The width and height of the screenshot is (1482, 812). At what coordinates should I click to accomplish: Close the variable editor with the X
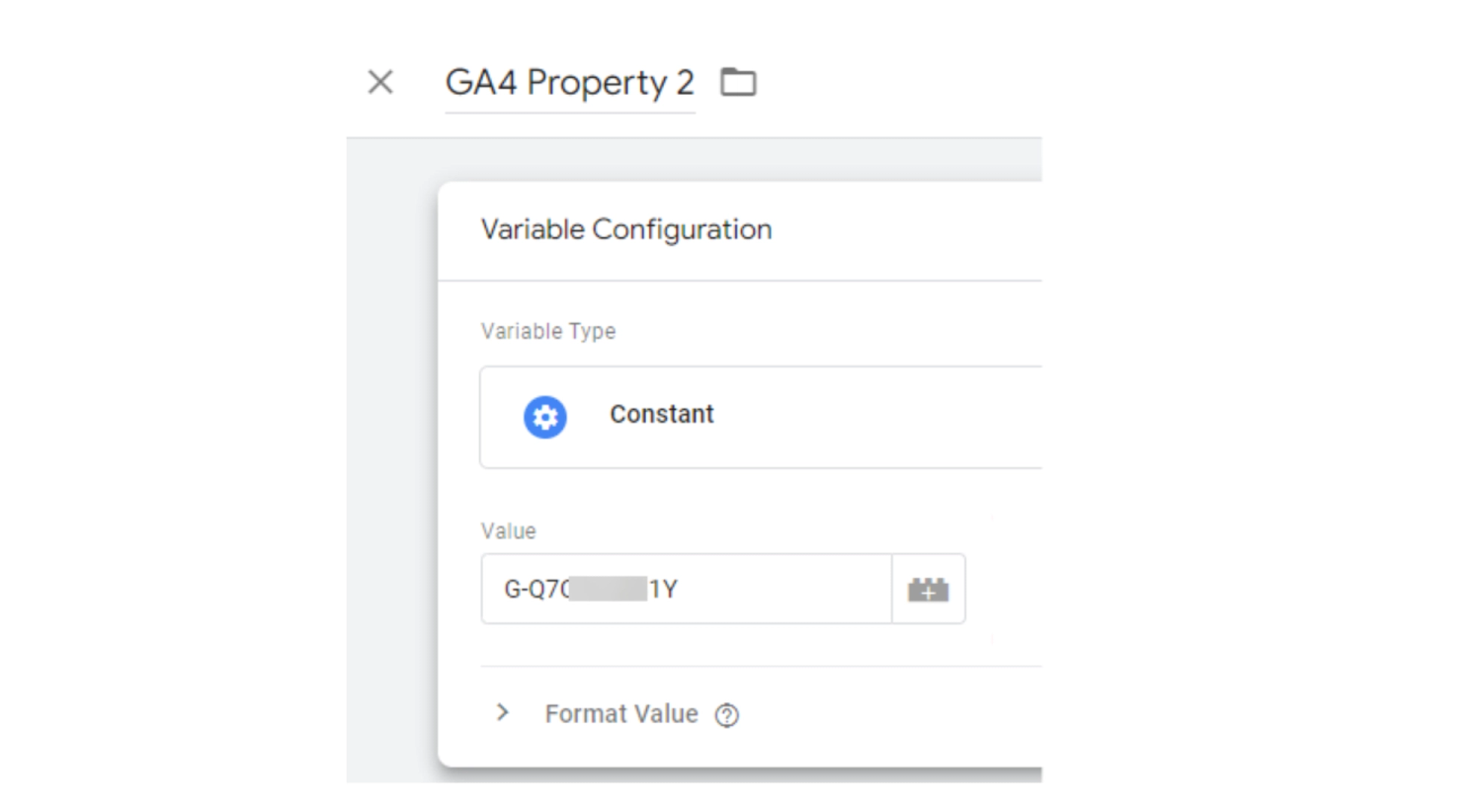[x=380, y=82]
